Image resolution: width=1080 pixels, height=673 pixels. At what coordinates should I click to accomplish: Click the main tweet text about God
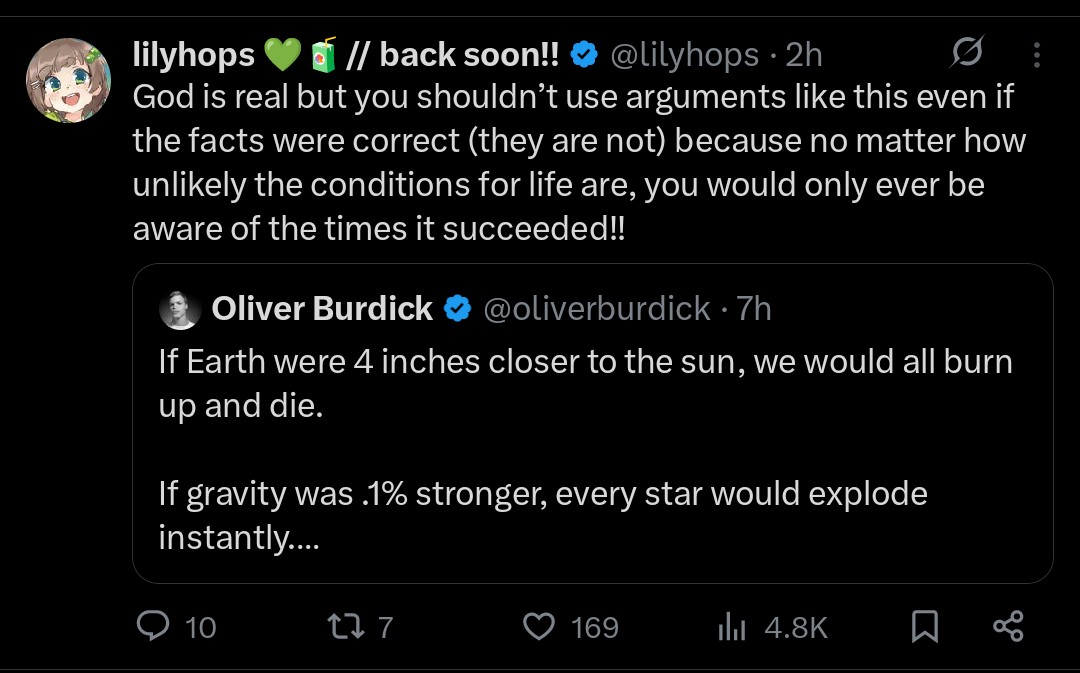579,163
